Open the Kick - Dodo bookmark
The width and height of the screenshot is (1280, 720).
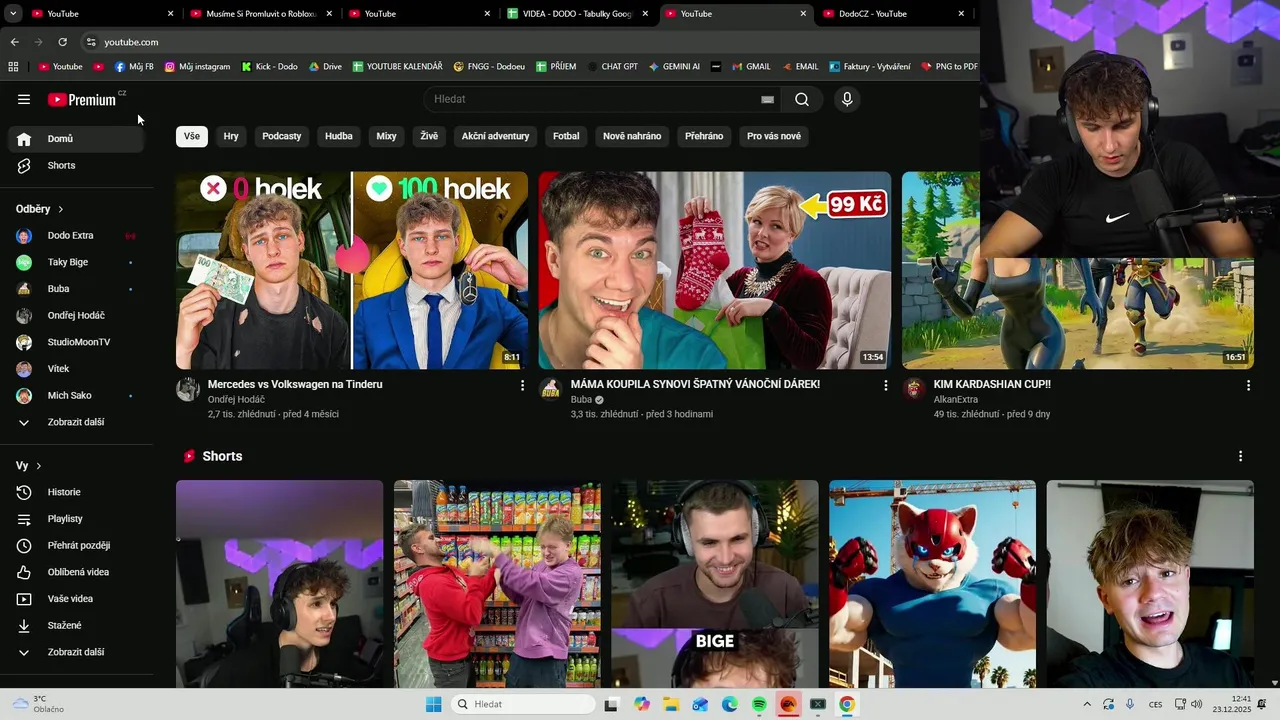point(270,67)
